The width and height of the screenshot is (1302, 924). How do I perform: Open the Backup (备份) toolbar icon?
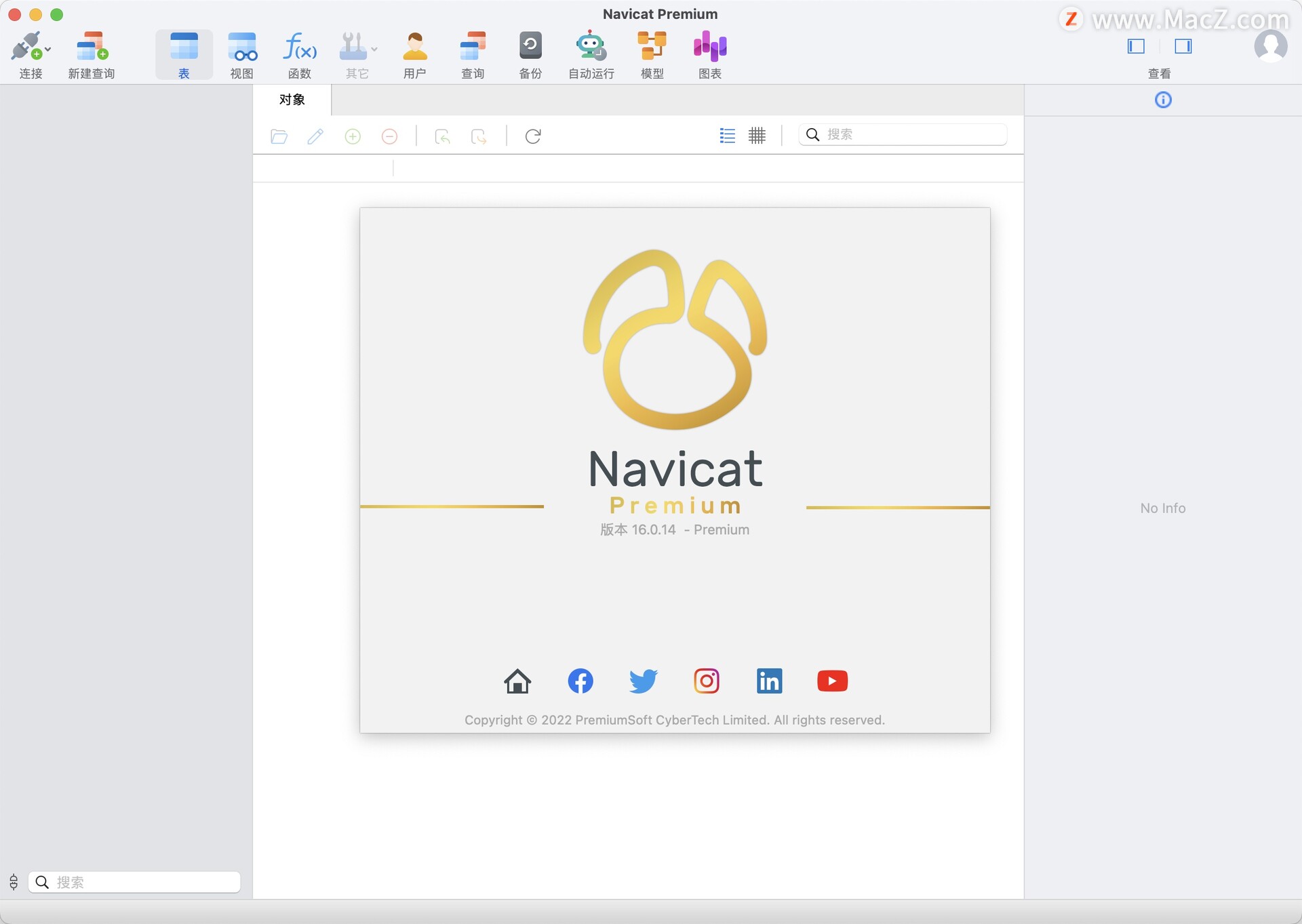click(x=530, y=46)
